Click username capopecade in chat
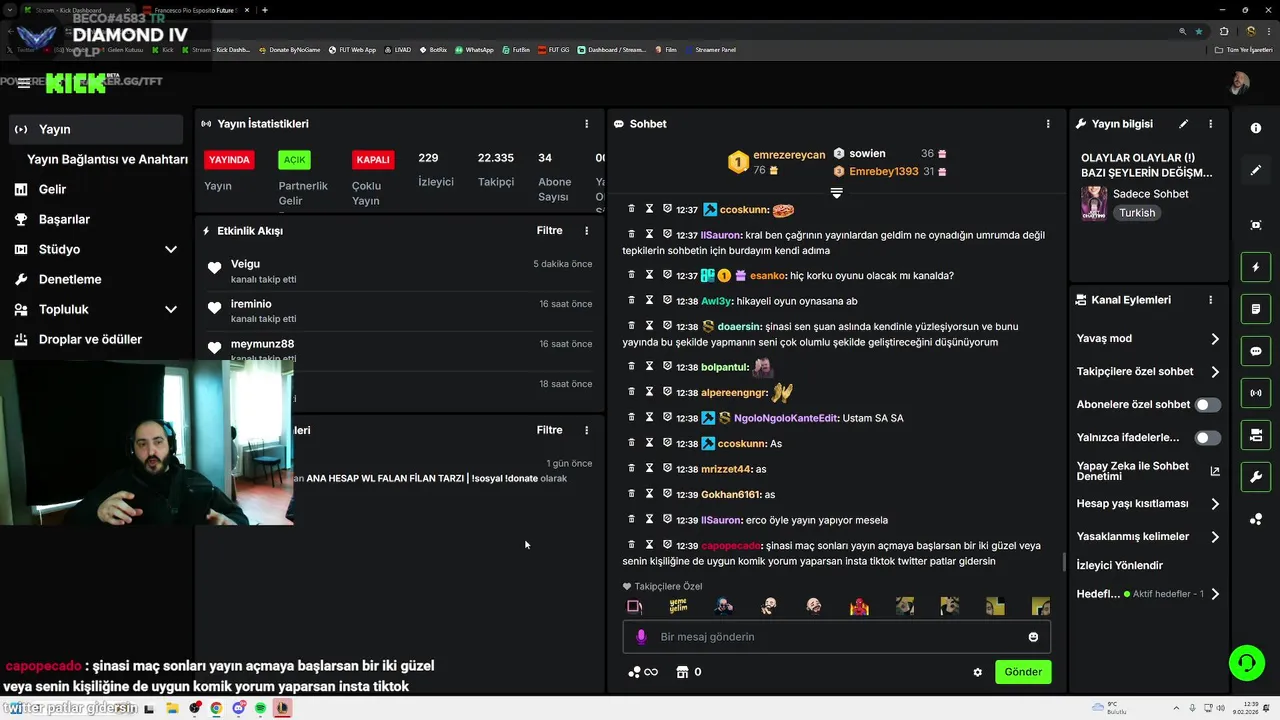The width and height of the screenshot is (1280, 720). [730, 546]
